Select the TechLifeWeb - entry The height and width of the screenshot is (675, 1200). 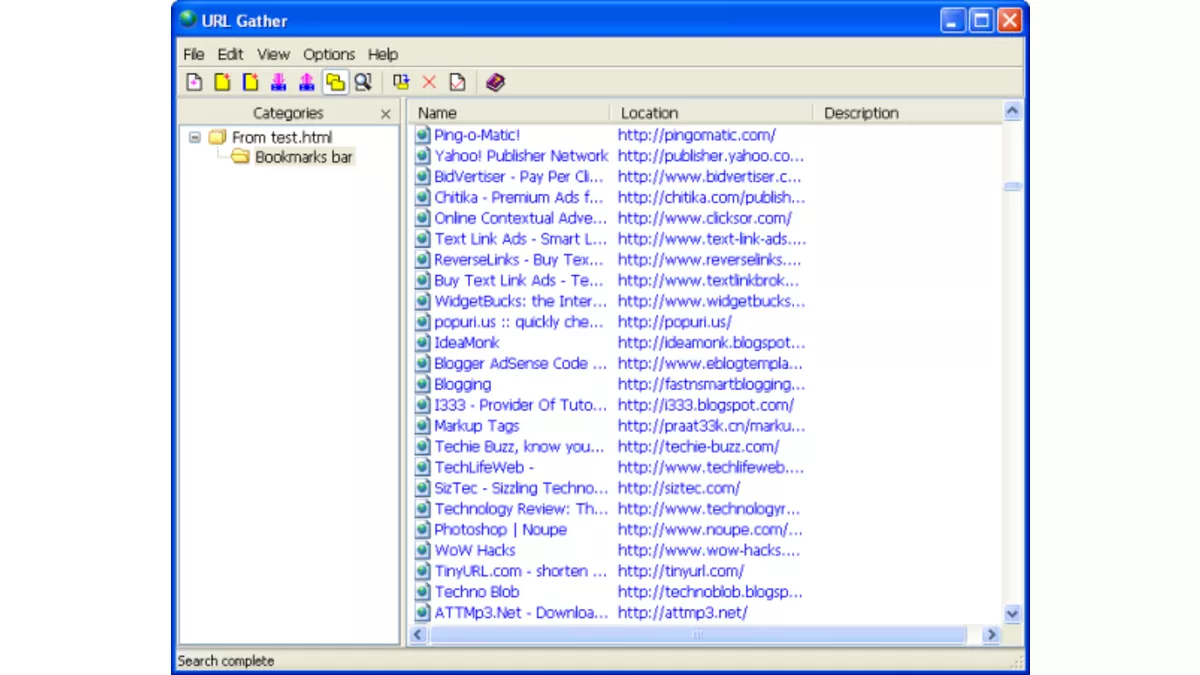484,467
